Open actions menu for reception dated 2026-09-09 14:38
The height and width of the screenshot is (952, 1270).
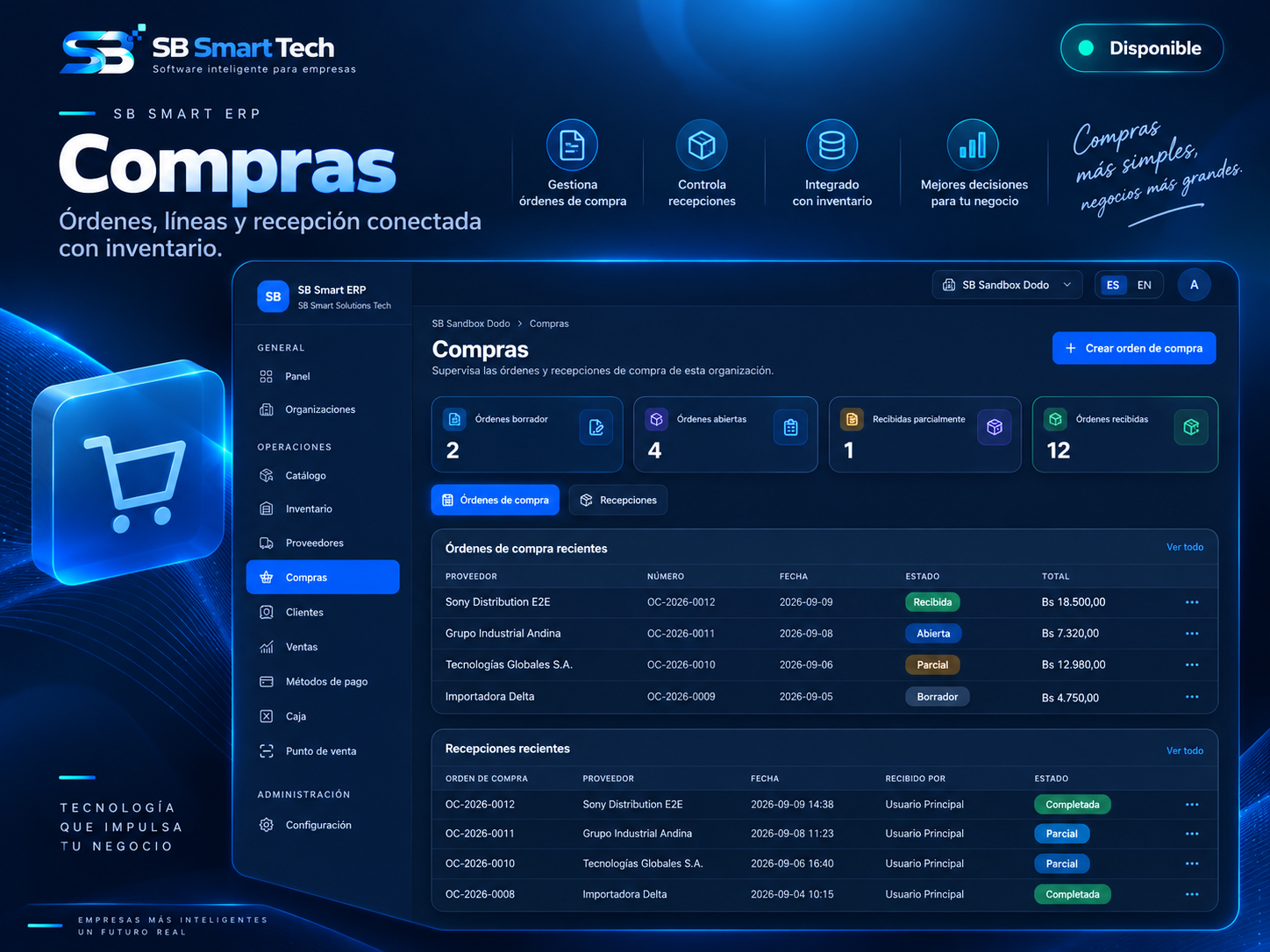[1192, 805]
